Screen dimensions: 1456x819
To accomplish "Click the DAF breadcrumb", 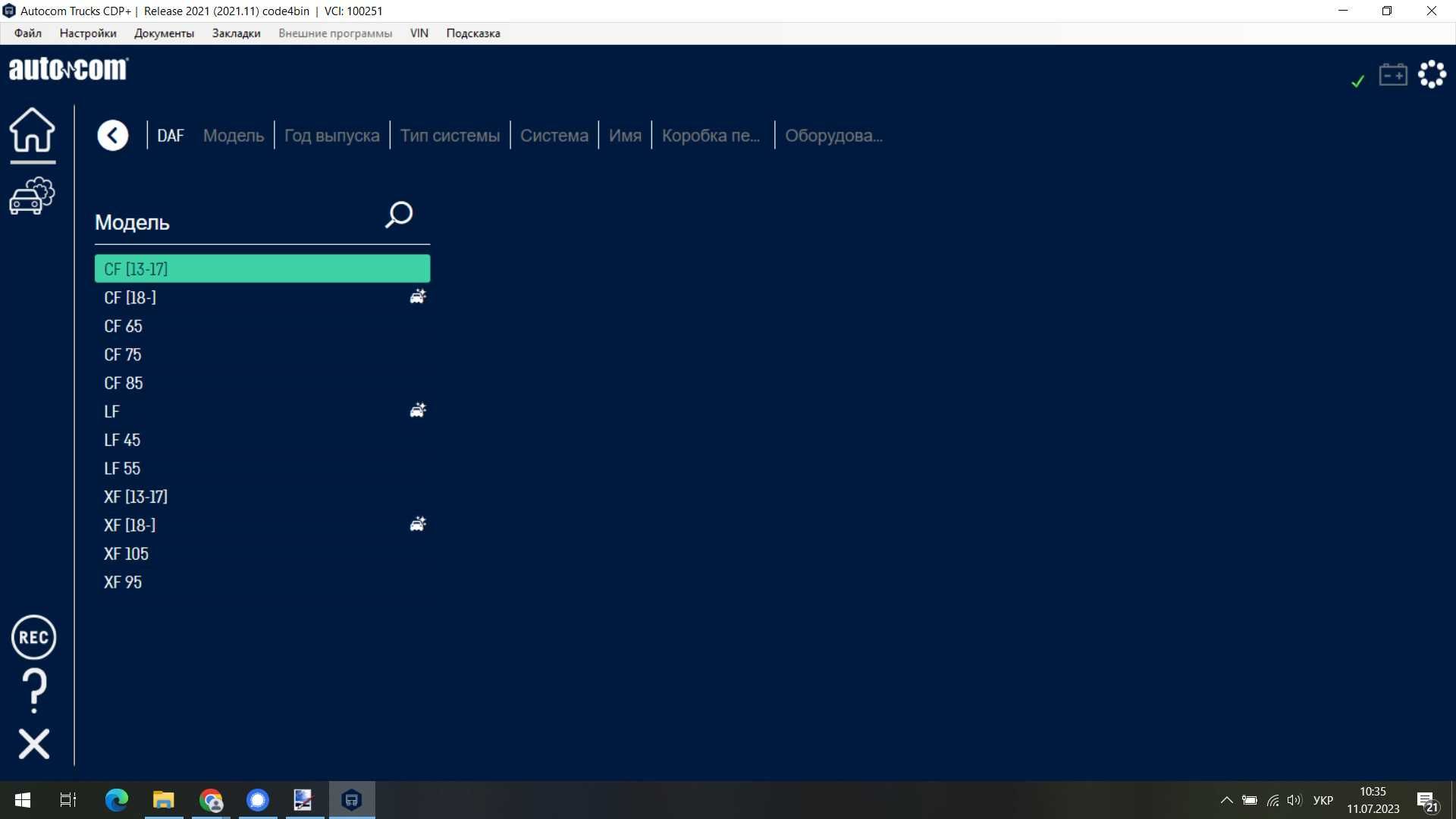I will [x=171, y=136].
